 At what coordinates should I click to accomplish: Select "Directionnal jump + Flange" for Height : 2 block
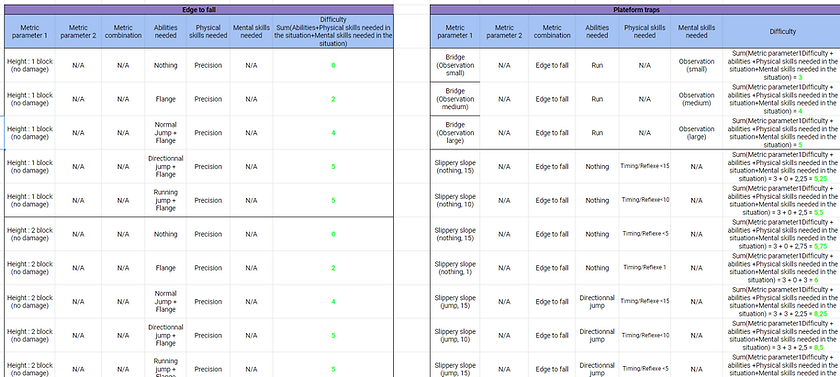click(166, 335)
